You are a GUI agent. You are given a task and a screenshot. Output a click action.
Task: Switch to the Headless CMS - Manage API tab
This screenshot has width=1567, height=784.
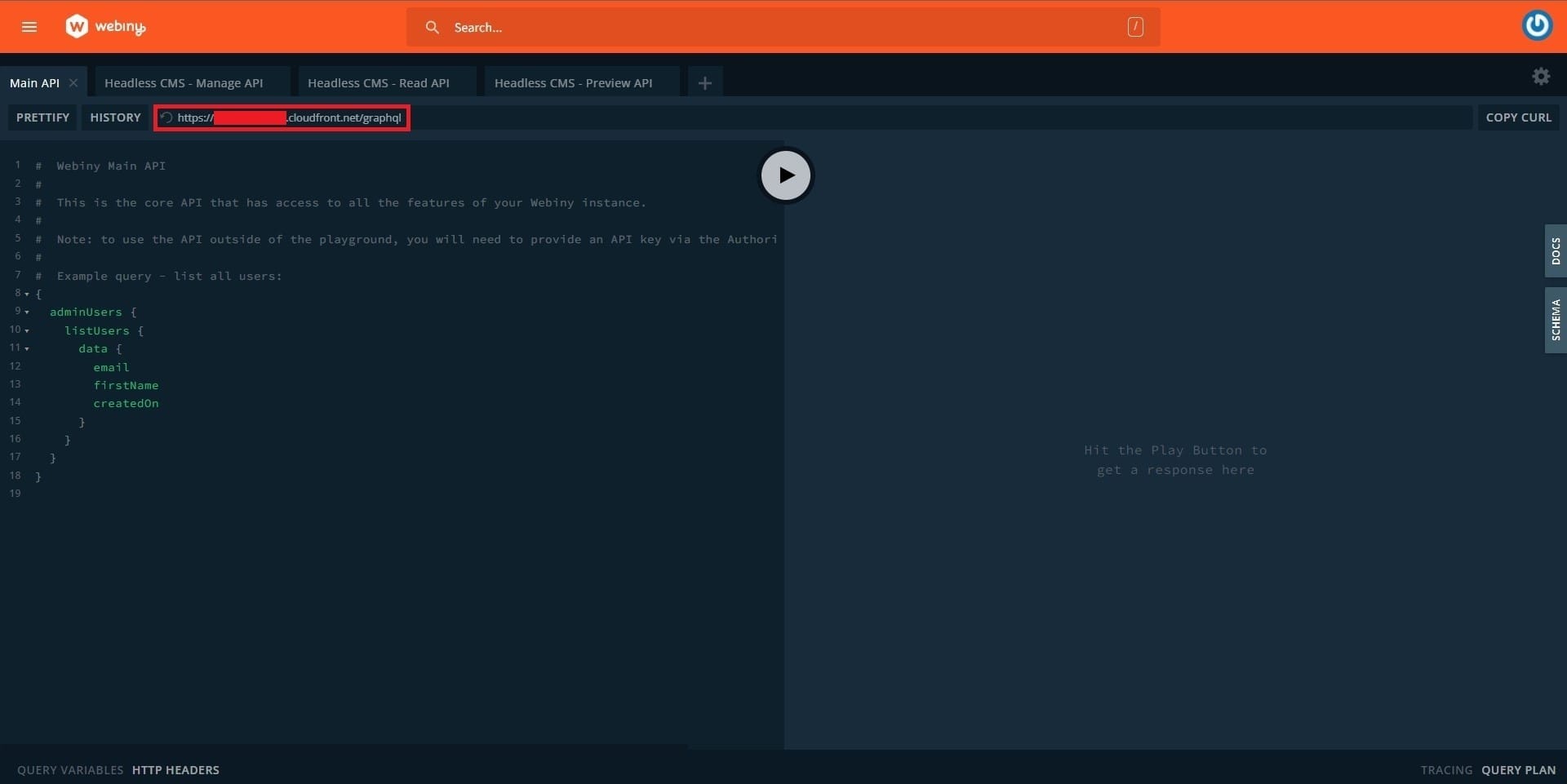point(184,82)
